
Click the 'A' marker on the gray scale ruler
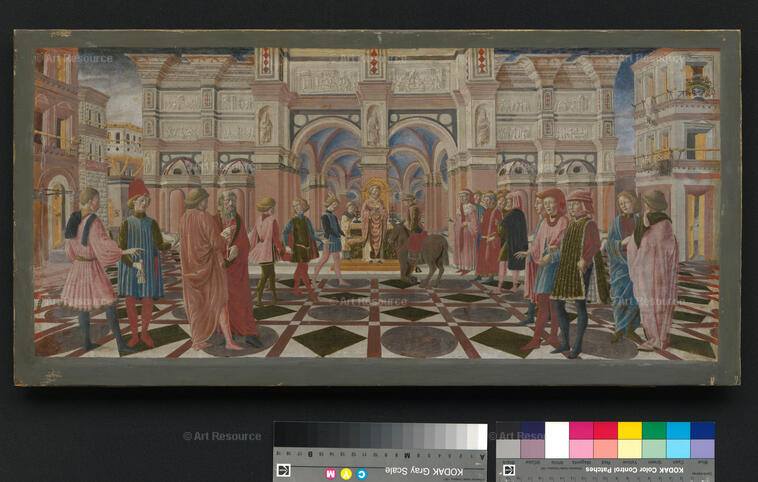(481, 456)
